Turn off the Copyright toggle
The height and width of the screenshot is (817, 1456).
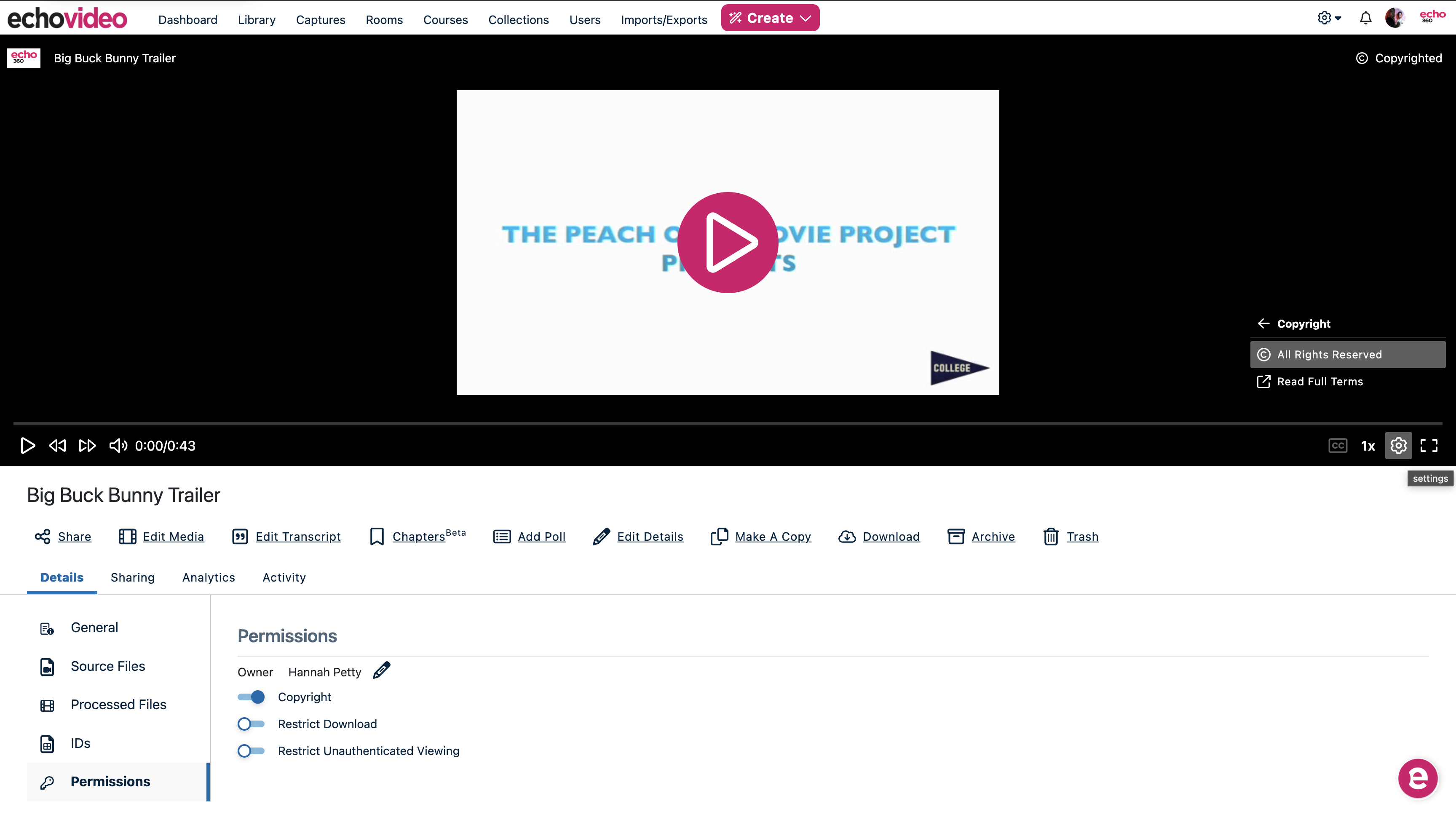(251, 697)
